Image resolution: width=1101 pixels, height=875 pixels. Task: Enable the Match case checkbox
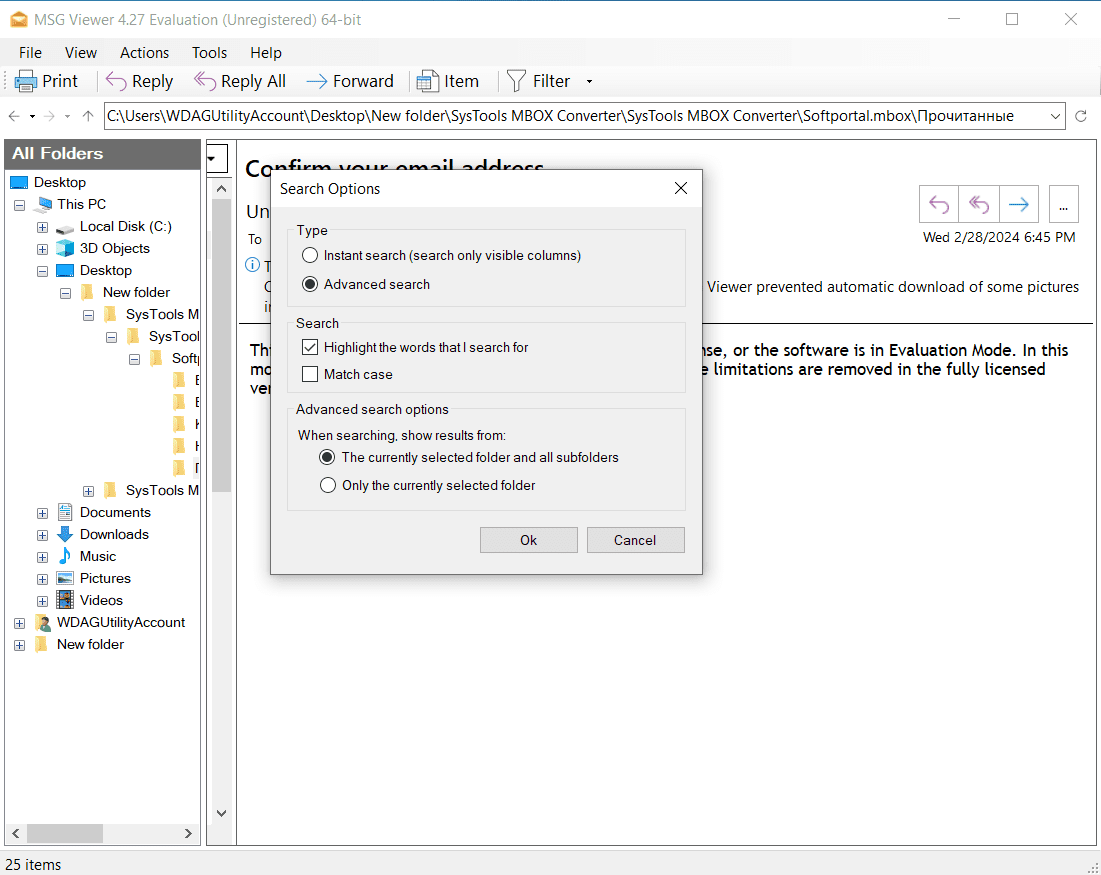(x=310, y=374)
